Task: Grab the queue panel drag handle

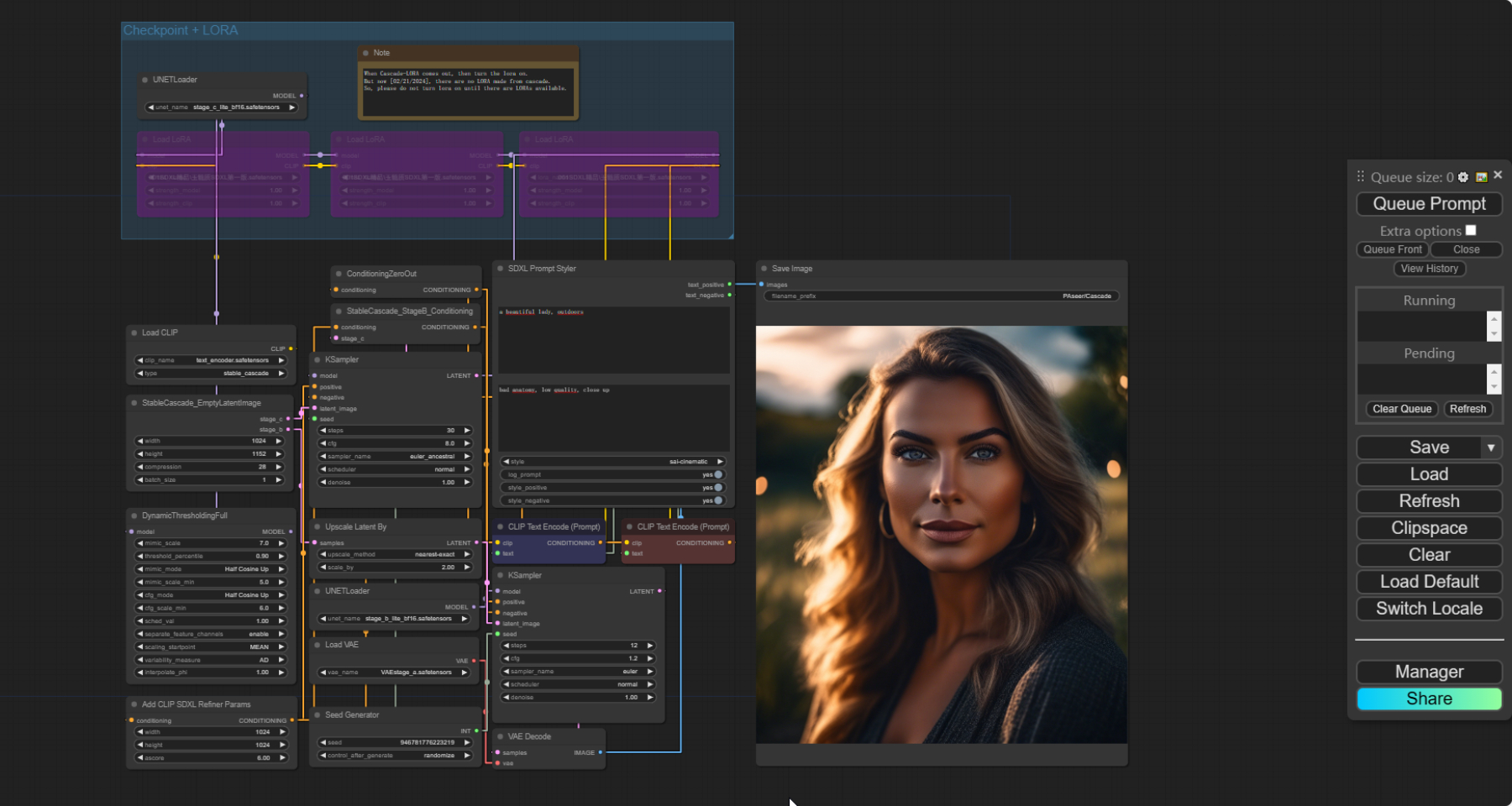Action: pos(1361,176)
